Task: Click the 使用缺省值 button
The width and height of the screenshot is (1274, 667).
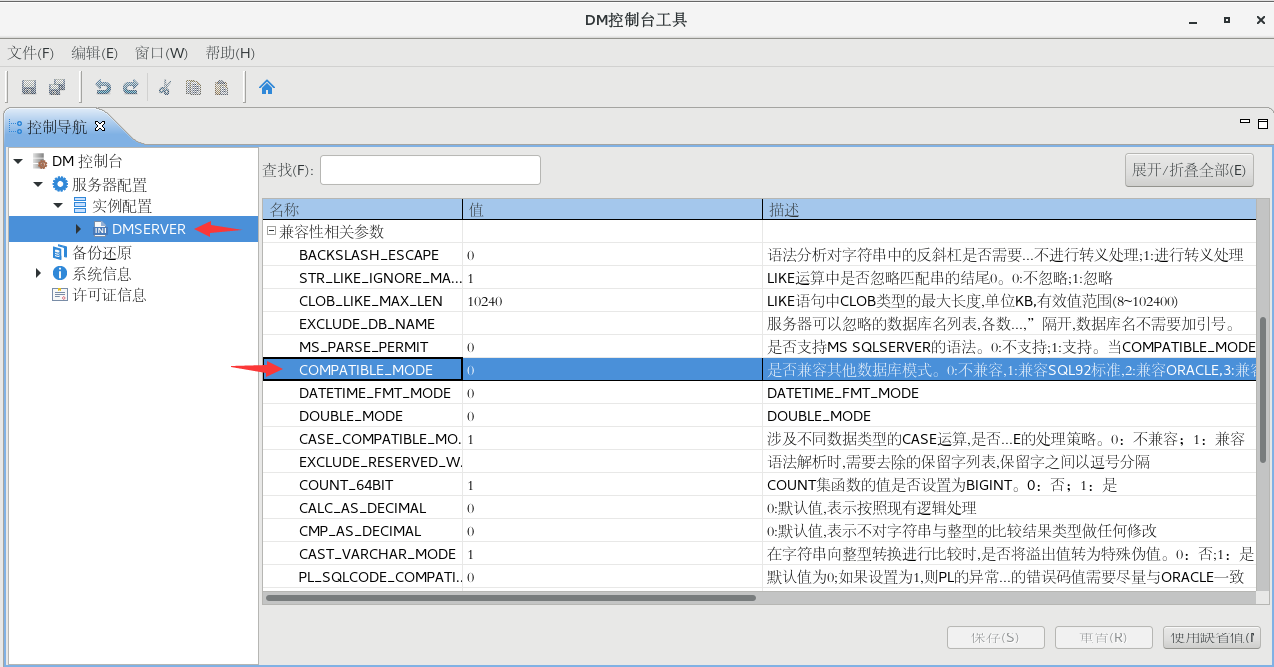Action: [1212, 637]
